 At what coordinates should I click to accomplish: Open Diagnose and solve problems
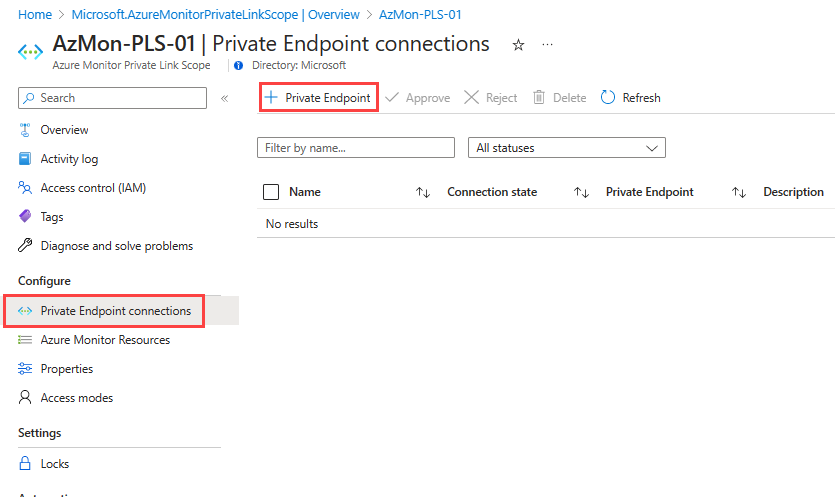point(117,246)
